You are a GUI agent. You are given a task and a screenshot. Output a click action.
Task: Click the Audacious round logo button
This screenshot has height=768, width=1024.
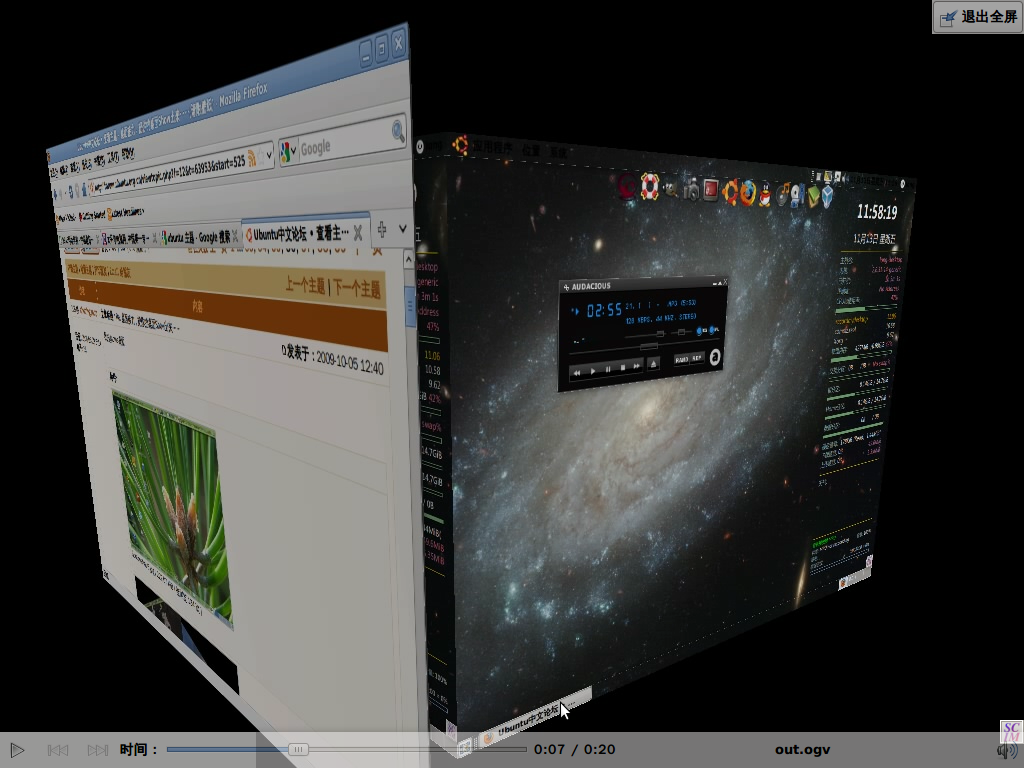(714, 356)
